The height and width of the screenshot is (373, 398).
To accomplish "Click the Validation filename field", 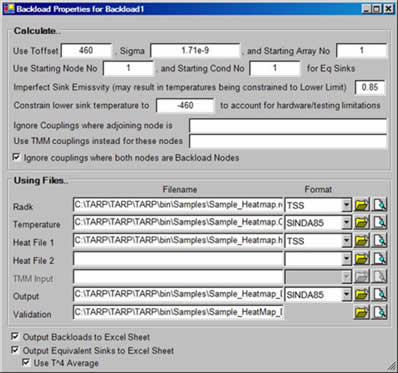I will click(178, 312).
